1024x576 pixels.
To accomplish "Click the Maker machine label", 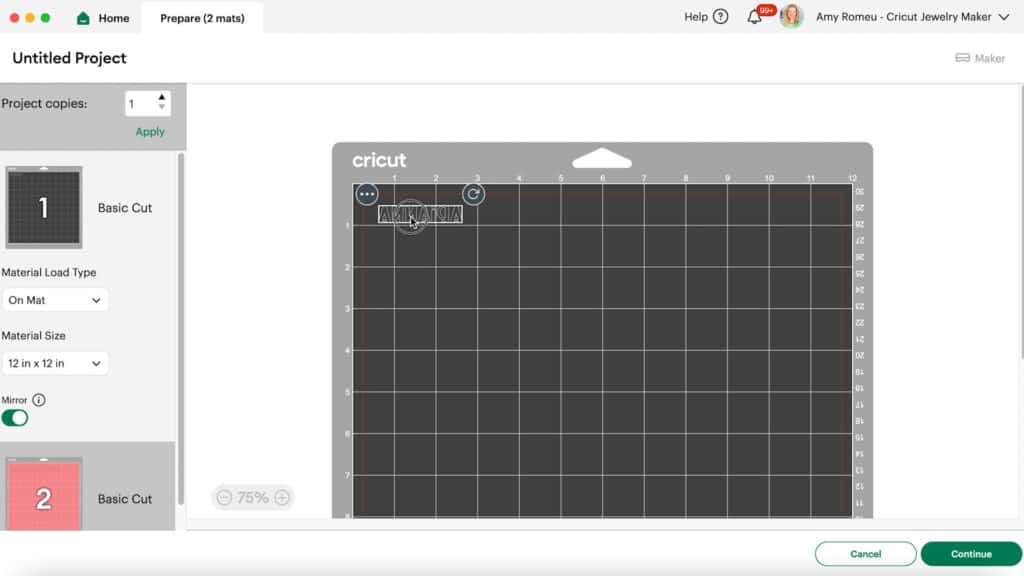I will tap(989, 58).
